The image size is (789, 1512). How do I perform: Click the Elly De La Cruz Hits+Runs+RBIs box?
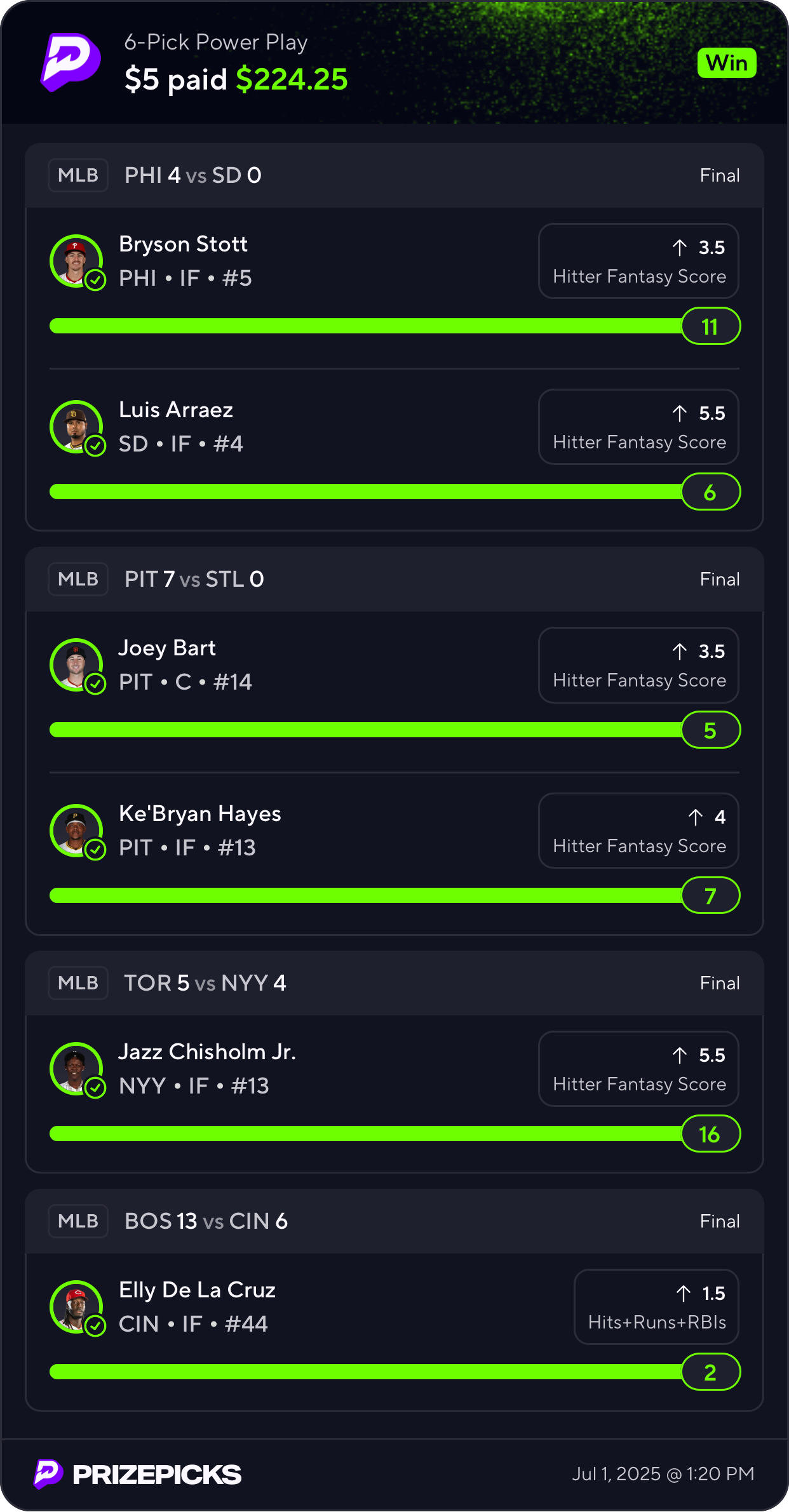coord(656,1307)
